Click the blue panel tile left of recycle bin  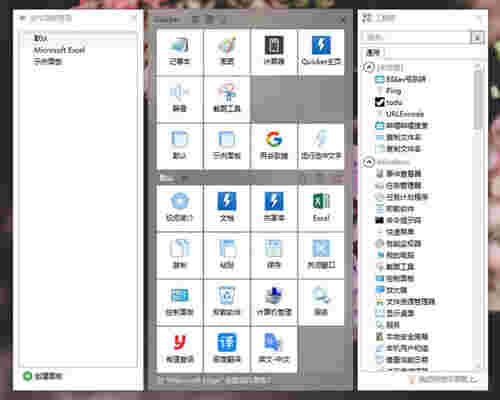coord(180,302)
